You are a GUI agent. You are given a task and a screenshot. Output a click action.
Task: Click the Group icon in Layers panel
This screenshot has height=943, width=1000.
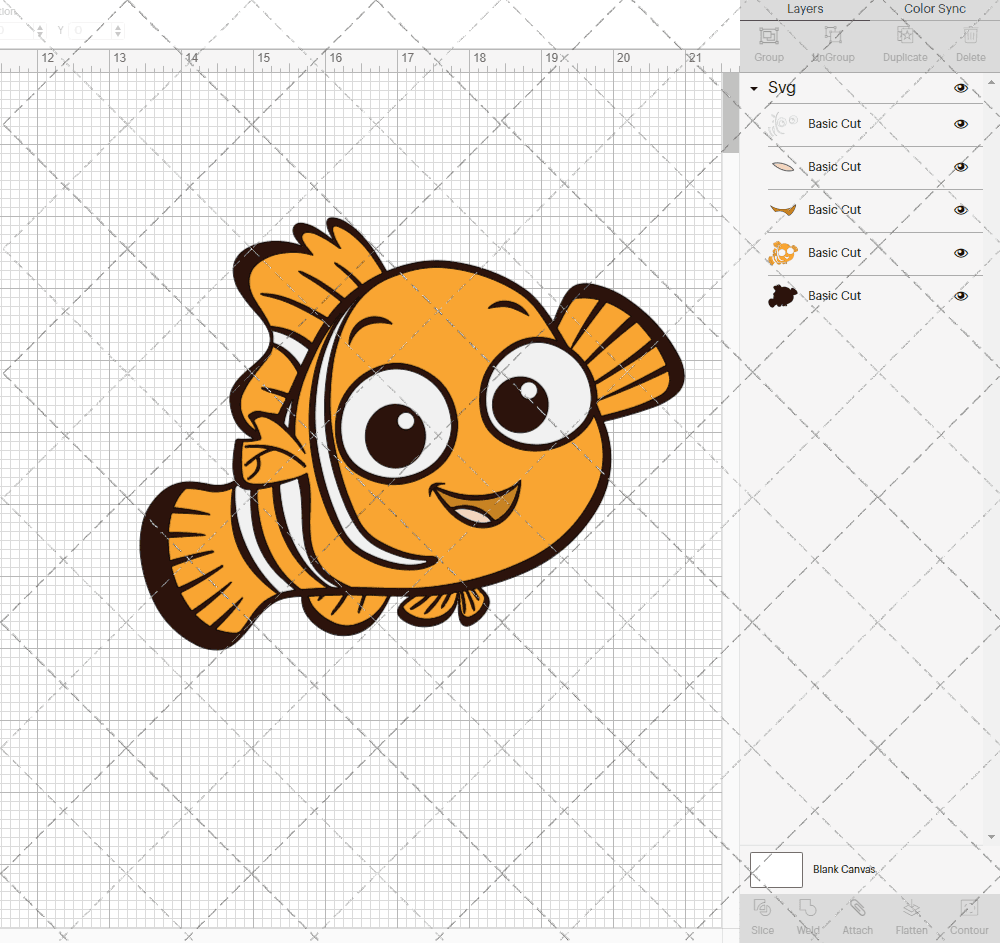point(768,35)
